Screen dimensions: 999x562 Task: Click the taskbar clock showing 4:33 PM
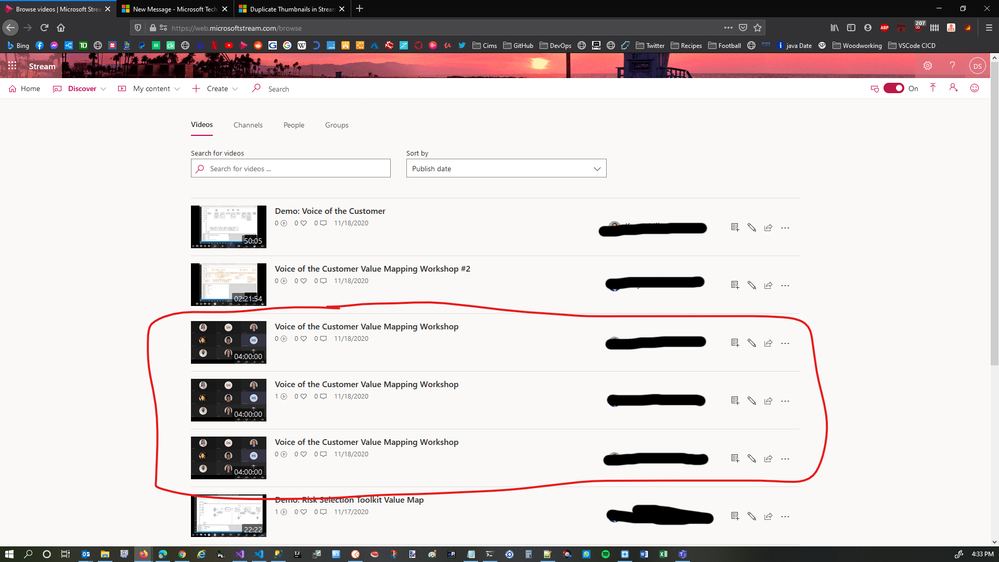click(982, 554)
